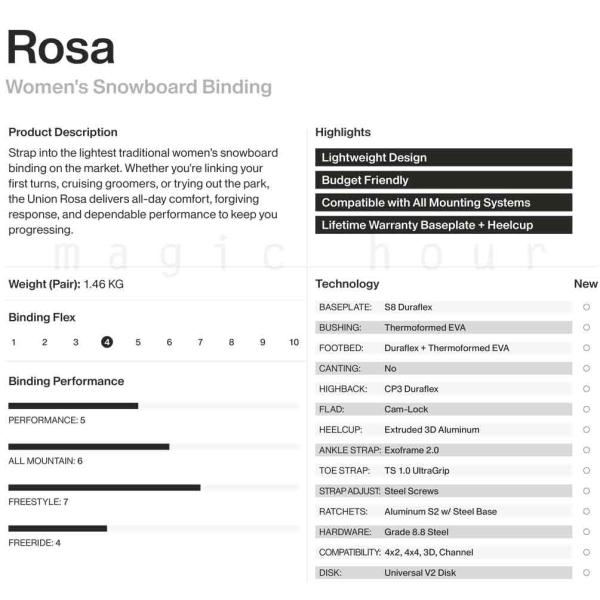Click the New column header
The height and width of the screenshot is (600, 600).
(585, 284)
